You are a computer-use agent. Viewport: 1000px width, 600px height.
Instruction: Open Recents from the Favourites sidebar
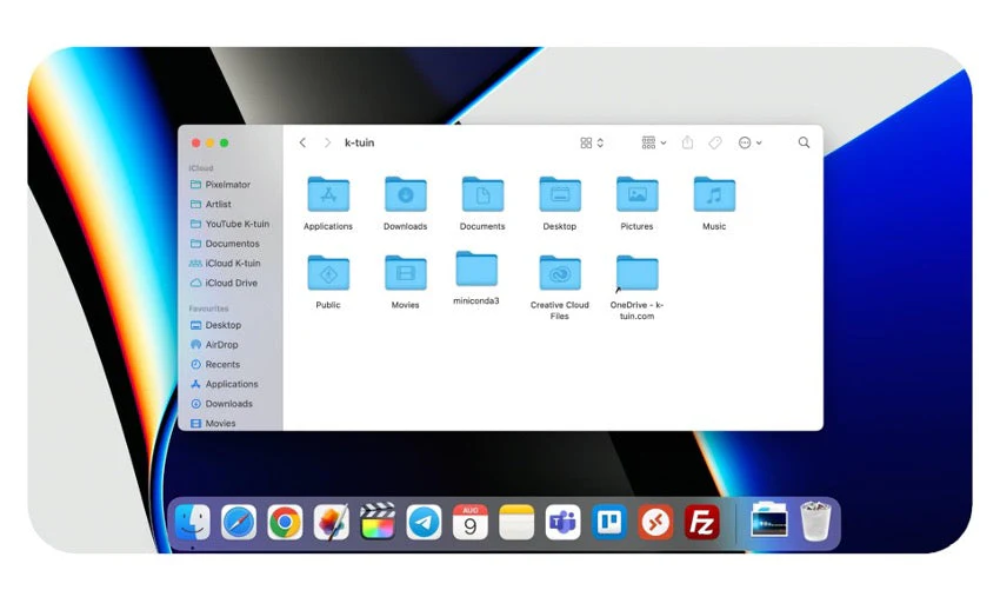[222, 365]
